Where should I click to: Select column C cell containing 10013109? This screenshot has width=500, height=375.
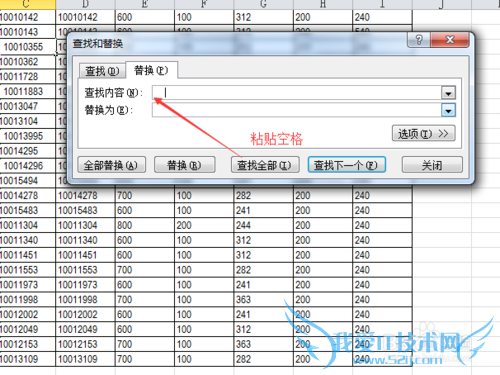[x=28, y=359]
